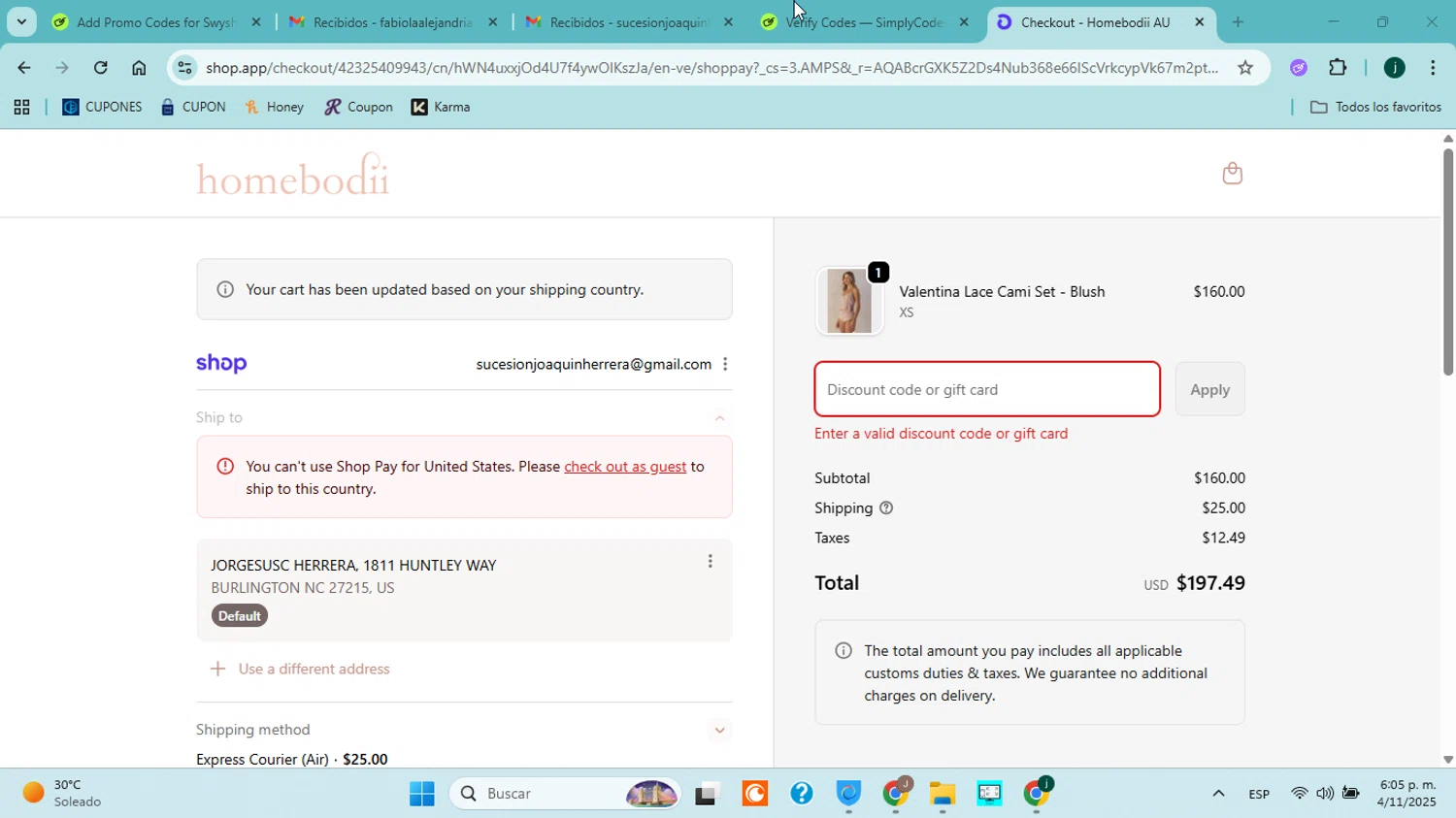Click the Total $197.49 amount
Image resolution: width=1456 pixels, height=818 pixels.
pos(1210,583)
